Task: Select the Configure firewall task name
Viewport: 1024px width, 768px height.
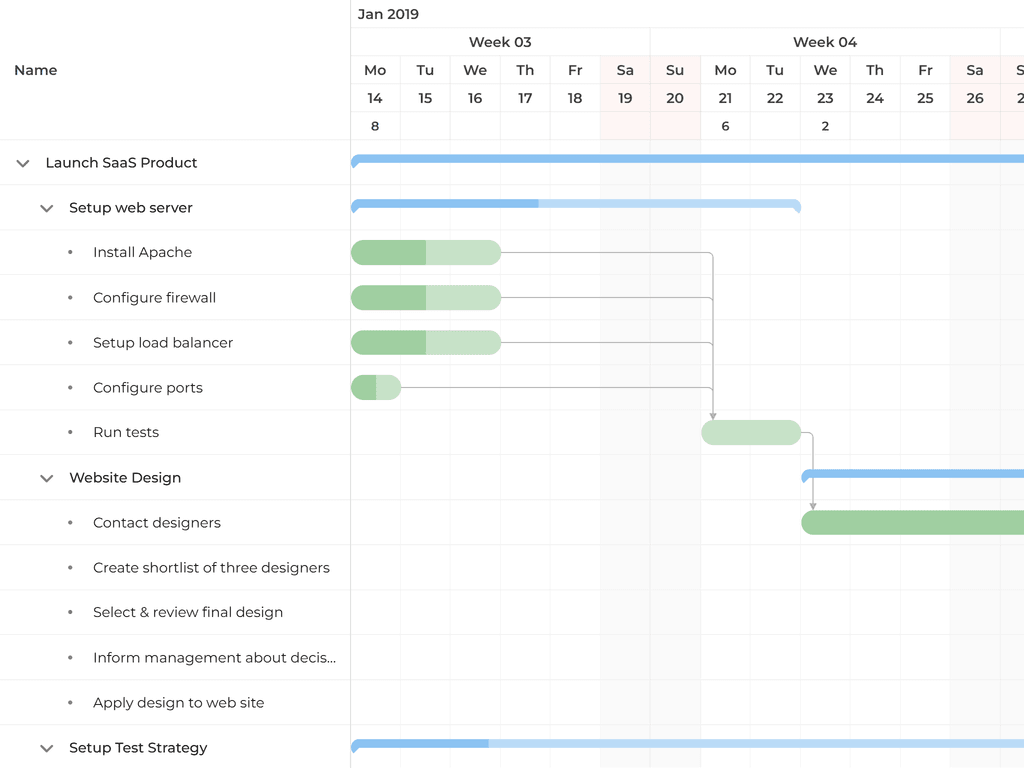Action: pos(154,297)
